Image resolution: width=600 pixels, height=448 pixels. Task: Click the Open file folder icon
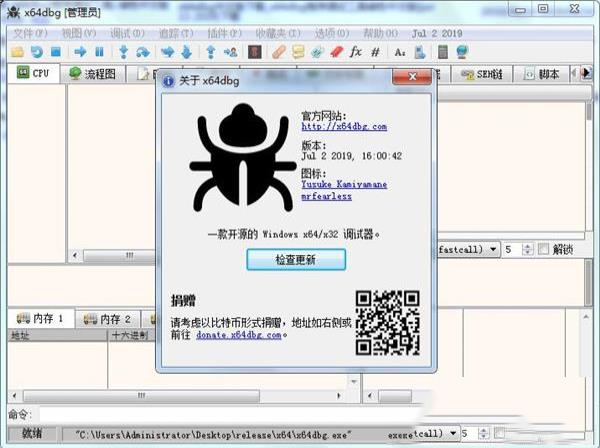click(18, 52)
